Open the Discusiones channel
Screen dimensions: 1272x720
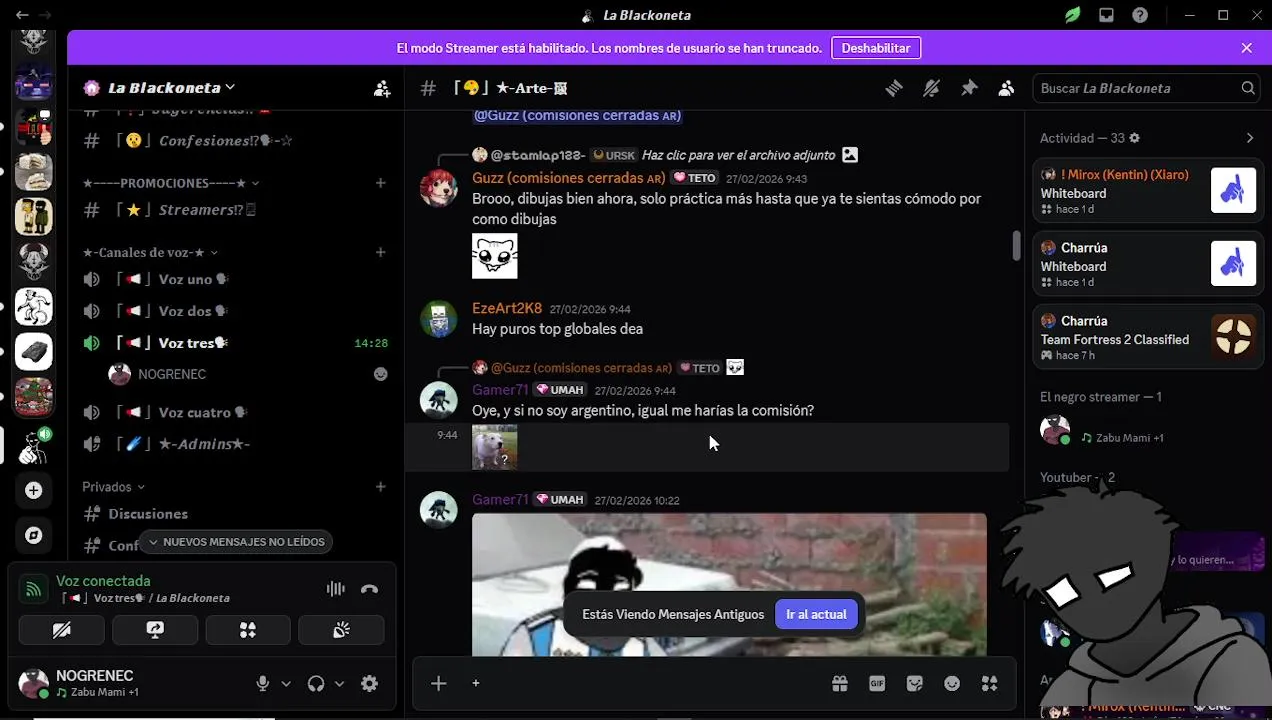point(235,513)
